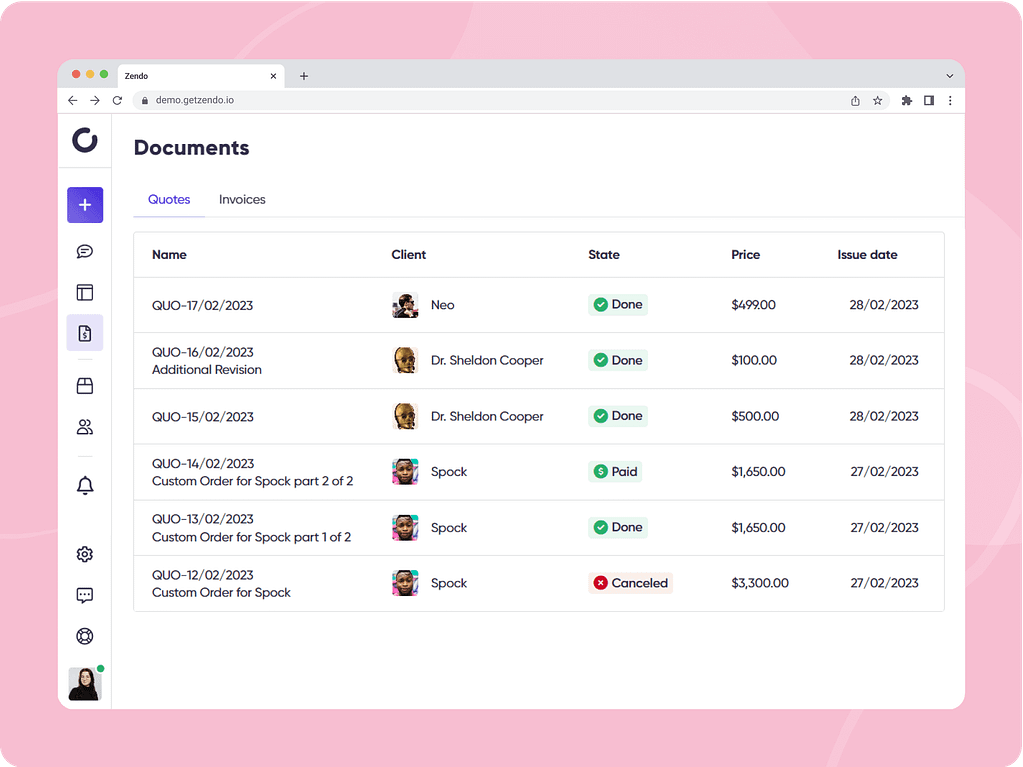
Task: Click the Client column header
Action: coord(408,255)
